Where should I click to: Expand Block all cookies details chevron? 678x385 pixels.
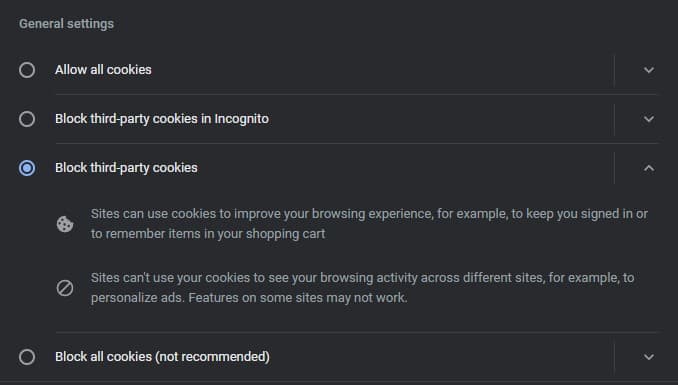tap(649, 357)
